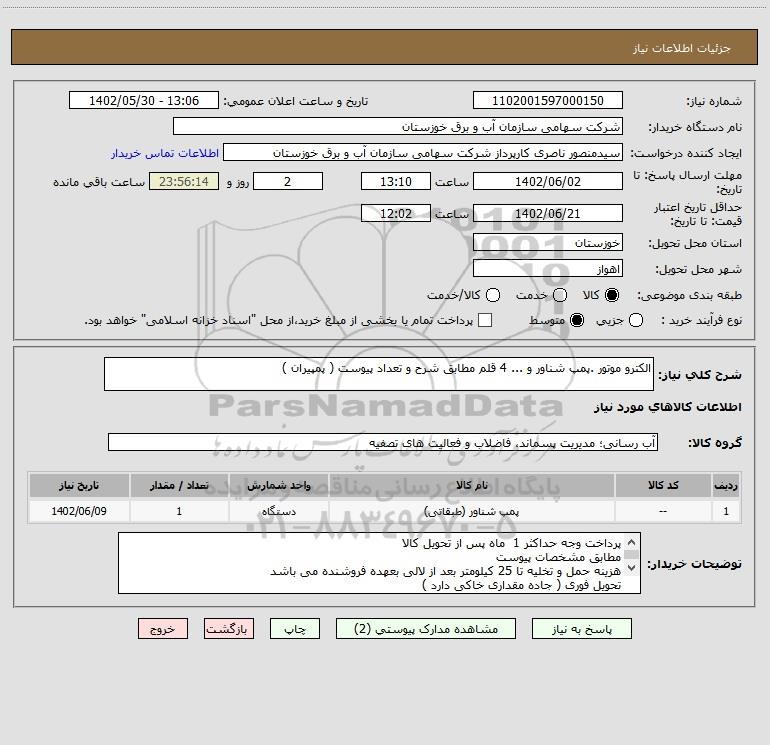Click the خروج exit button

(x=163, y=629)
